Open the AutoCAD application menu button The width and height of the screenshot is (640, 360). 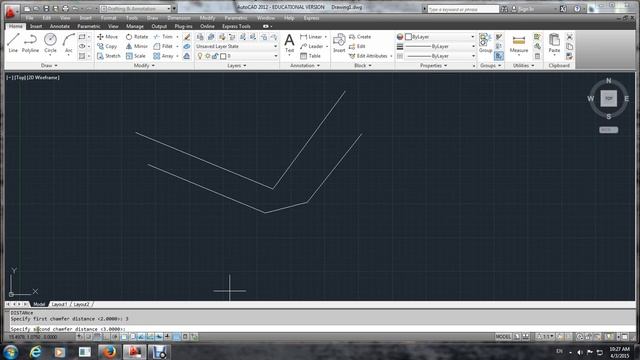pos(11,11)
